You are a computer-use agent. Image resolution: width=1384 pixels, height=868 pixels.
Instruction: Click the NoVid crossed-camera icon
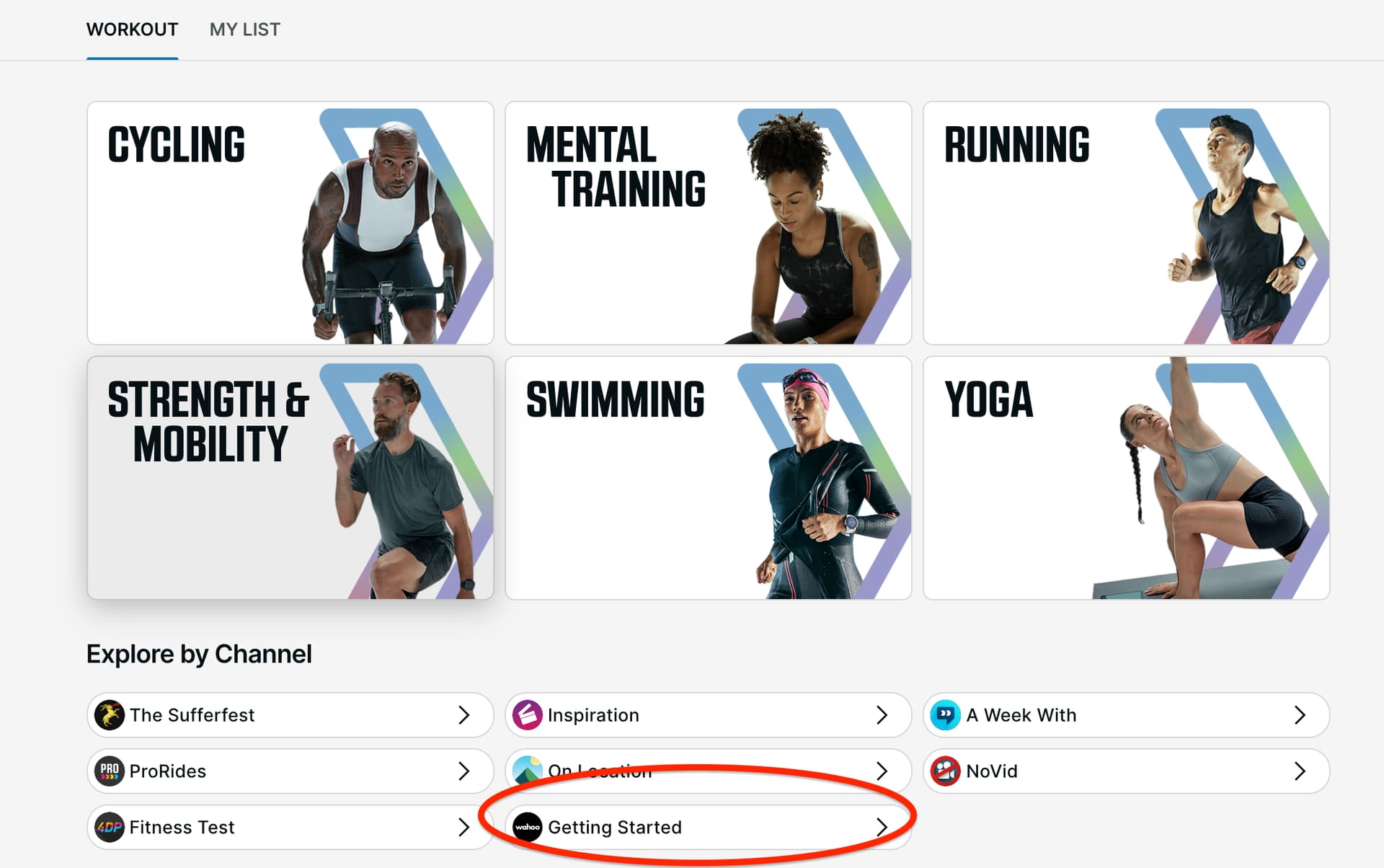(945, 771)
